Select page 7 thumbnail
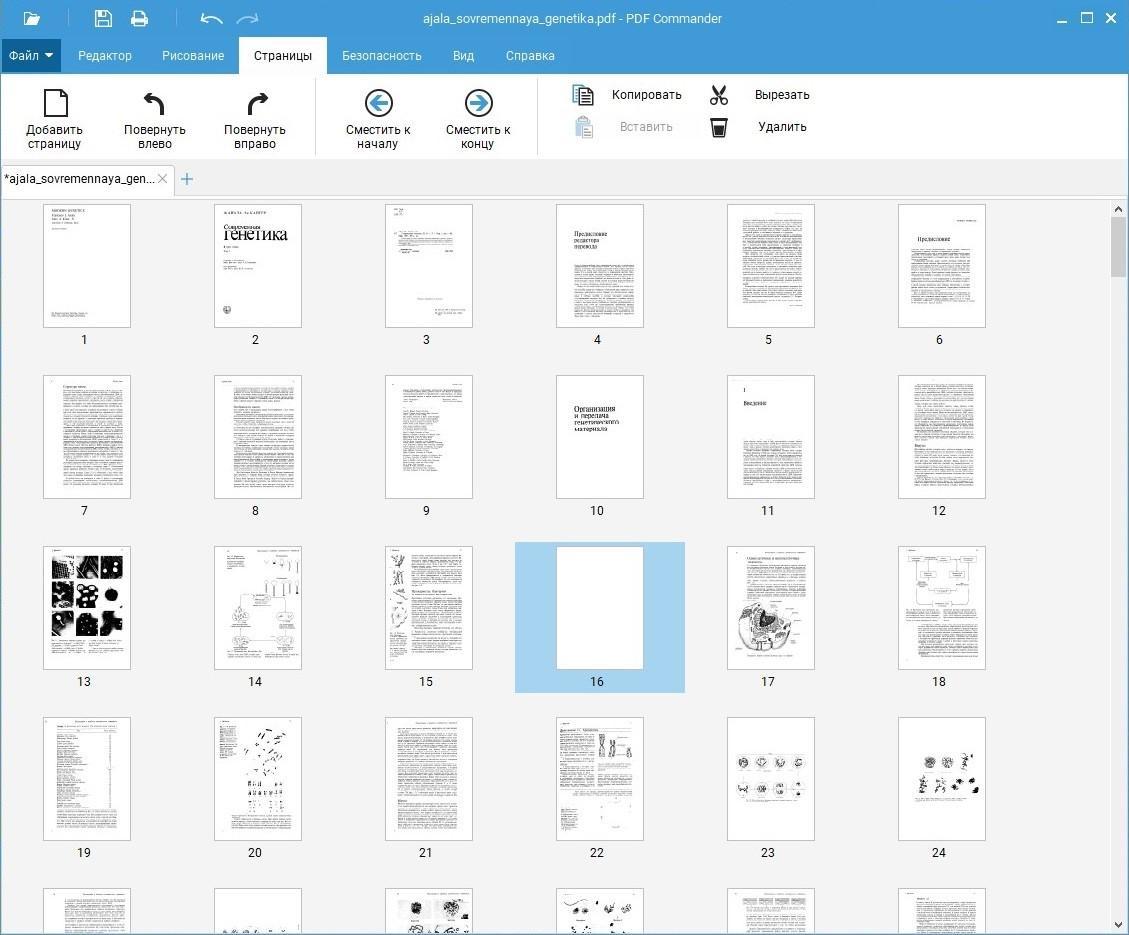This screenshot has height=935, width=1129. [x=86, y=437]
